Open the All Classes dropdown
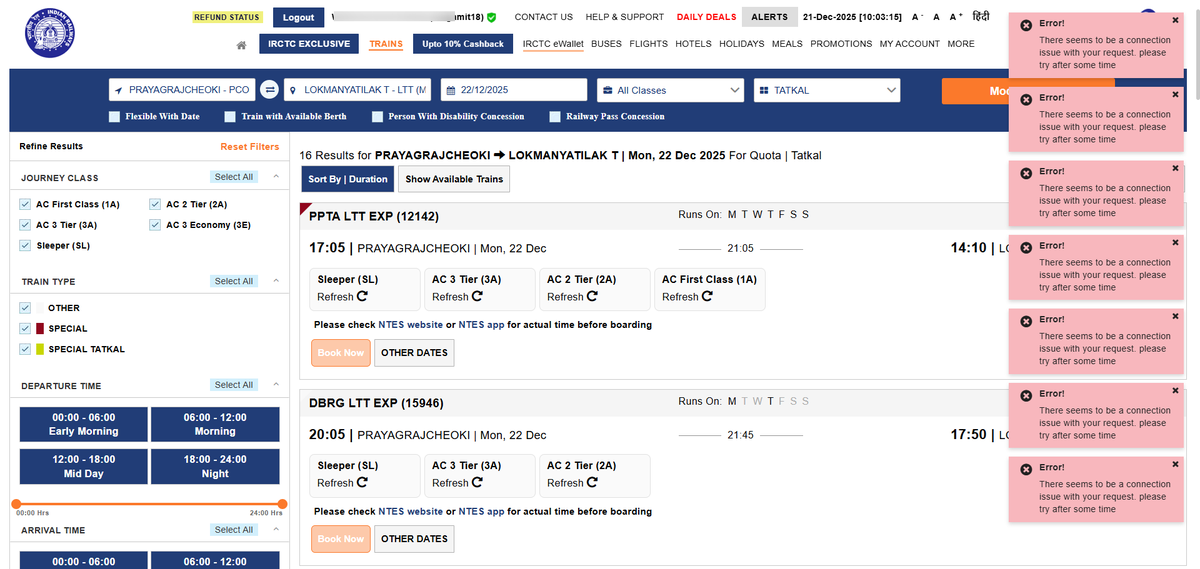 (x=670, y=90)
